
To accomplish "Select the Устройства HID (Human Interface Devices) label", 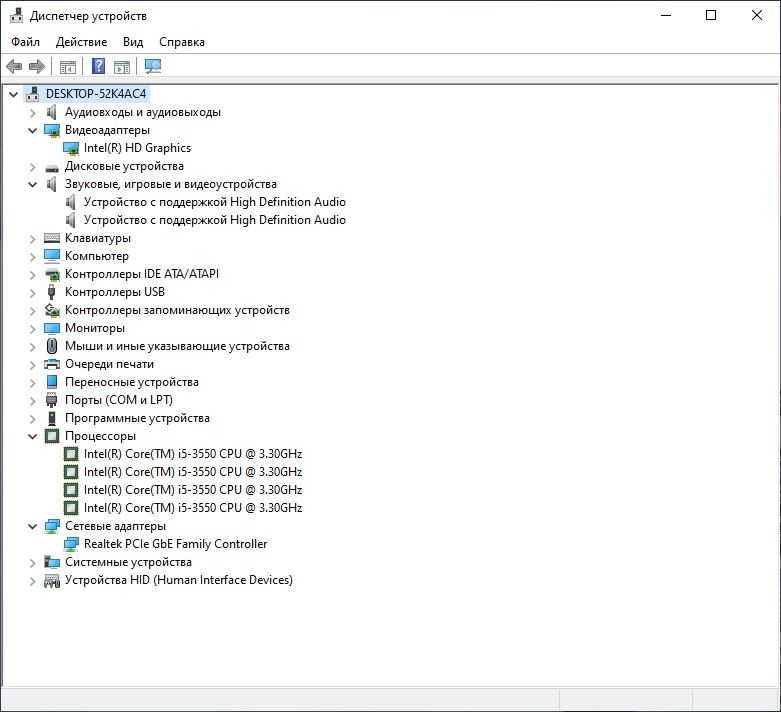I will [179, 580].
